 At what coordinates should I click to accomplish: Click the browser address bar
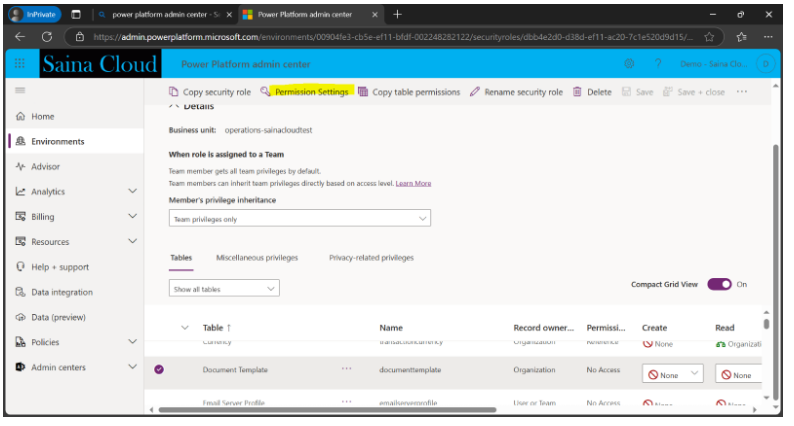pyautogui.click(x=392, y=36)
